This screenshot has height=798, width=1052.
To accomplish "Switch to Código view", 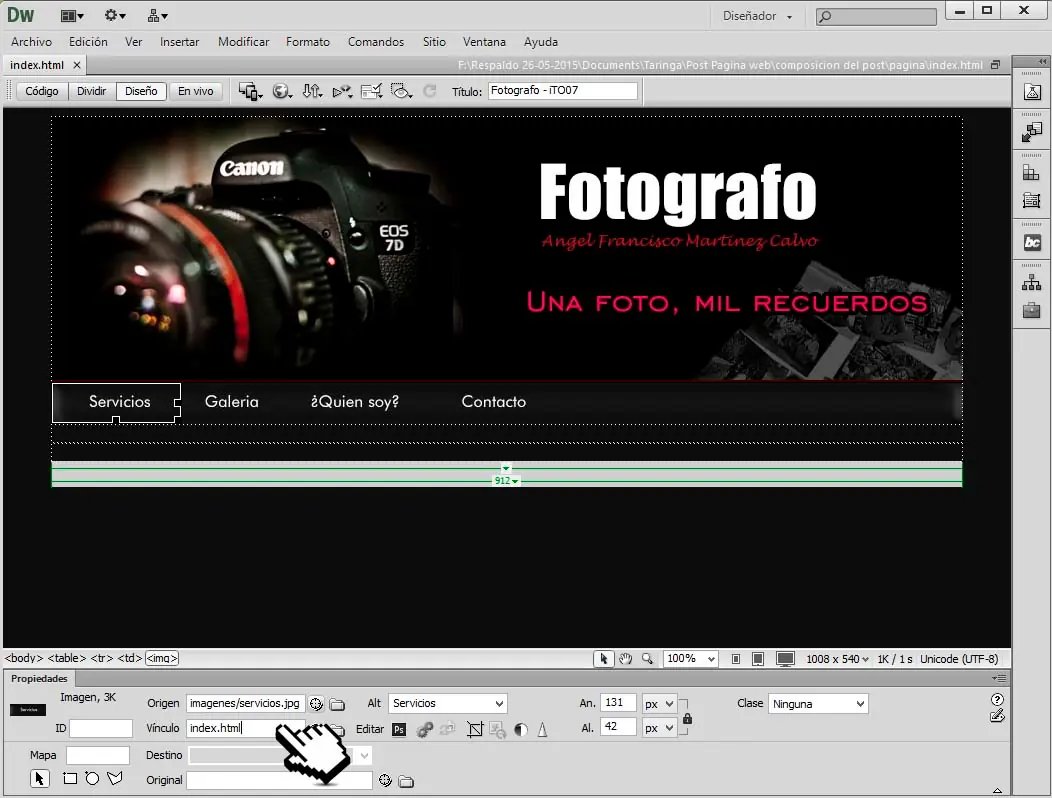I will click(42, 91).
